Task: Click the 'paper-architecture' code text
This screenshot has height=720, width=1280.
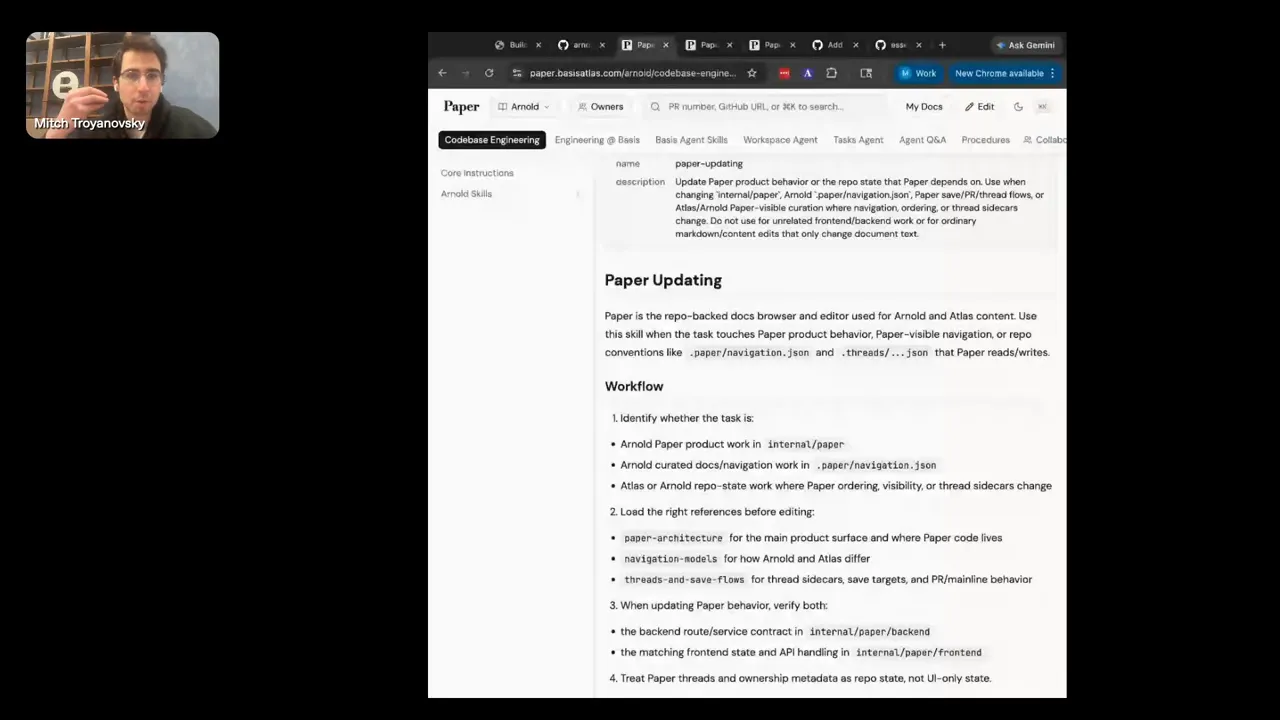Action: 673,538
